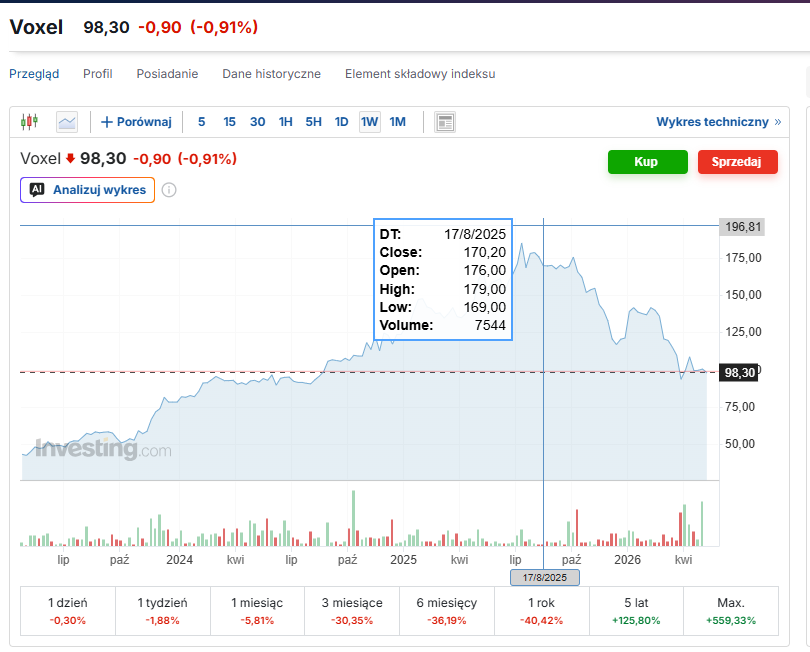
Task: Click the red Sprzedaj button
Action: point(738,162)
